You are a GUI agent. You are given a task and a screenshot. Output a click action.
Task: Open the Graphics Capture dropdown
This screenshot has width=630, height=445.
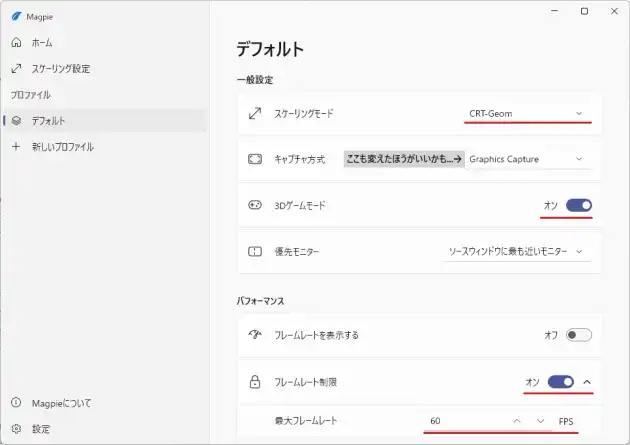527,159
